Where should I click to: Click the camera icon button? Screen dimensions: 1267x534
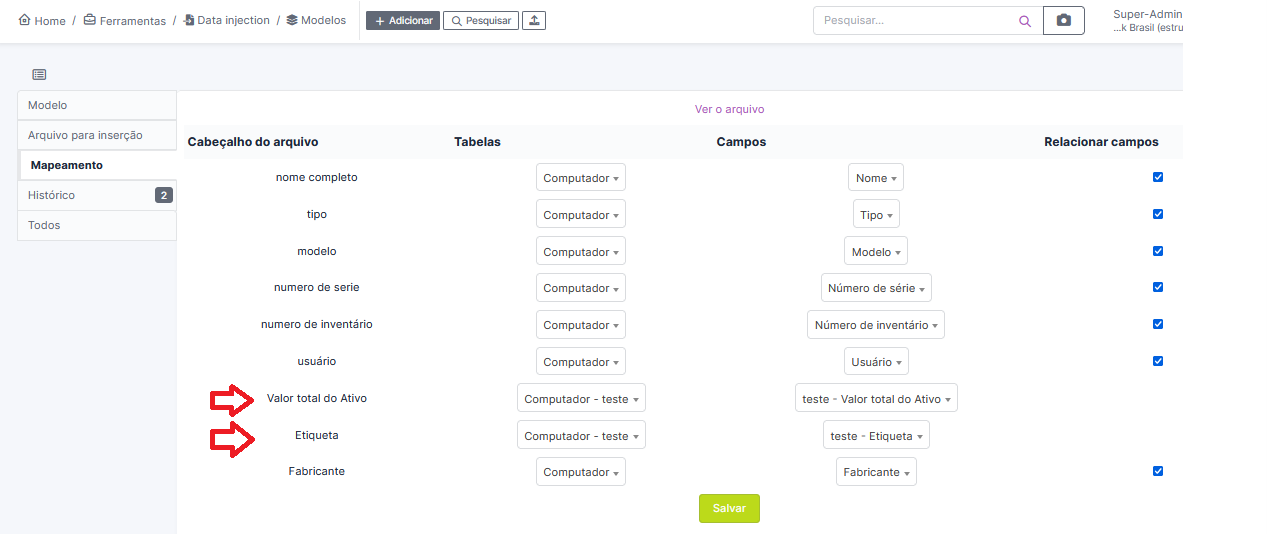coord(1064,21)
